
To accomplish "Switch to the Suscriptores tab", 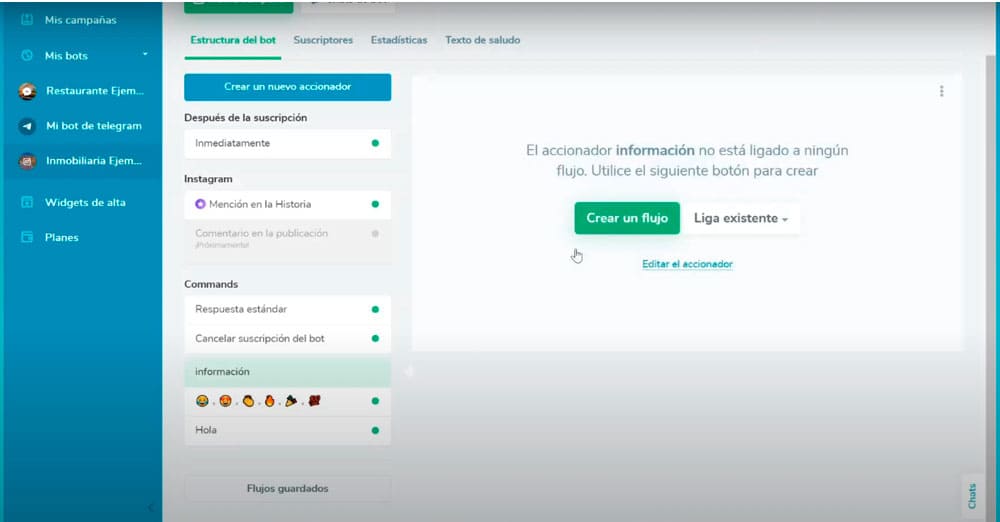I will pos(323,40).
